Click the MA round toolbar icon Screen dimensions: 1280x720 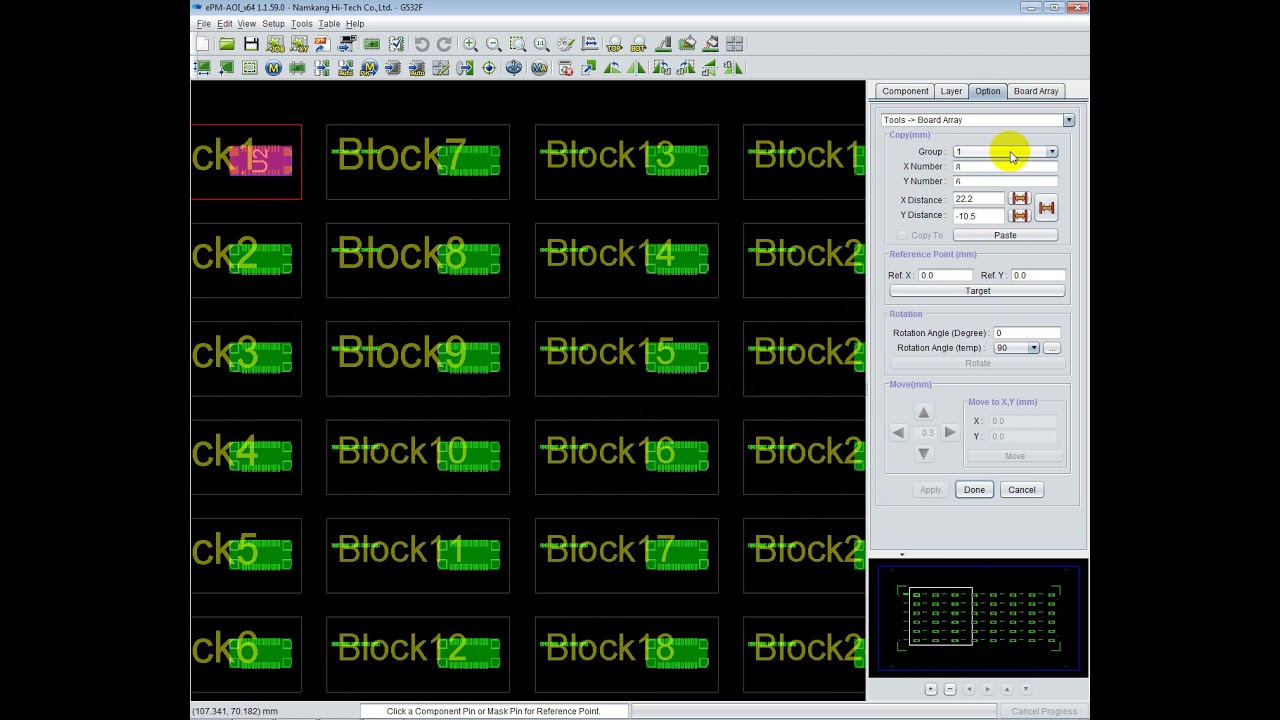tap(539, 68)
